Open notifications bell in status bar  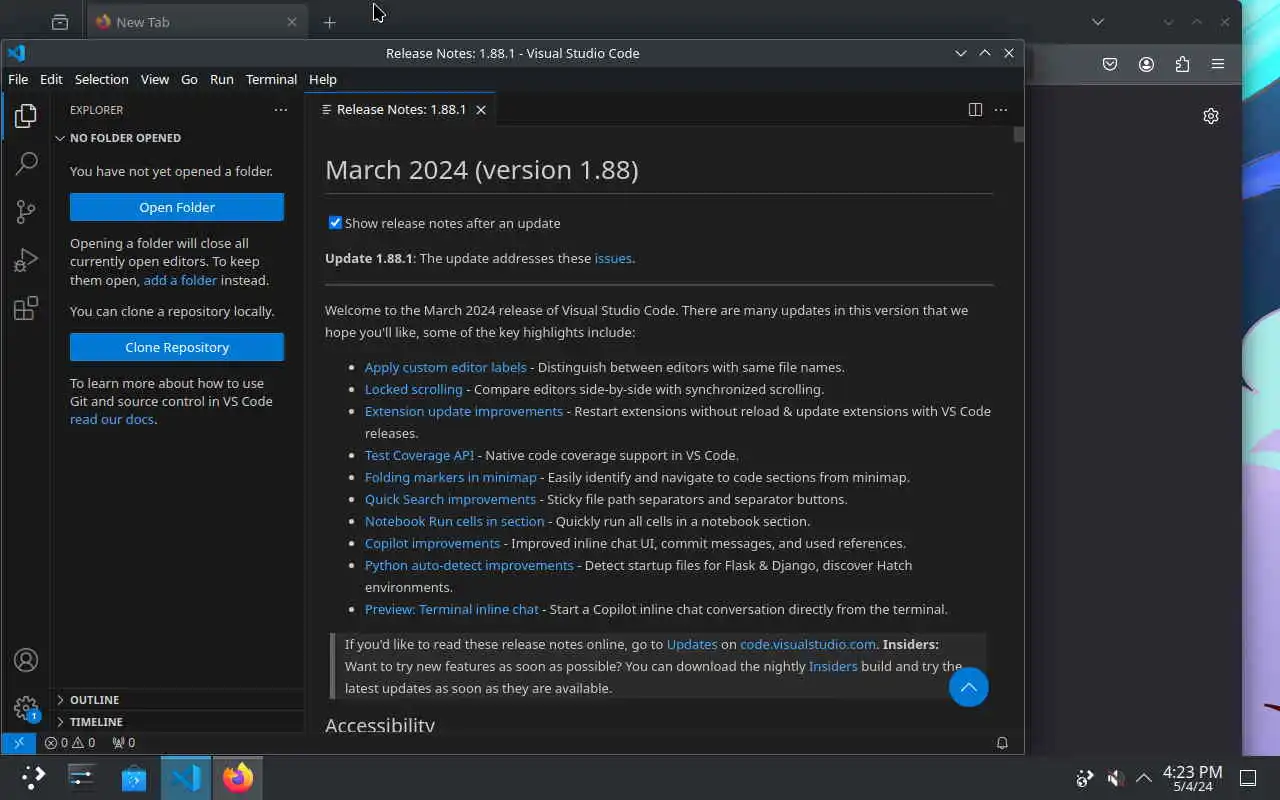click(1002, 743)
